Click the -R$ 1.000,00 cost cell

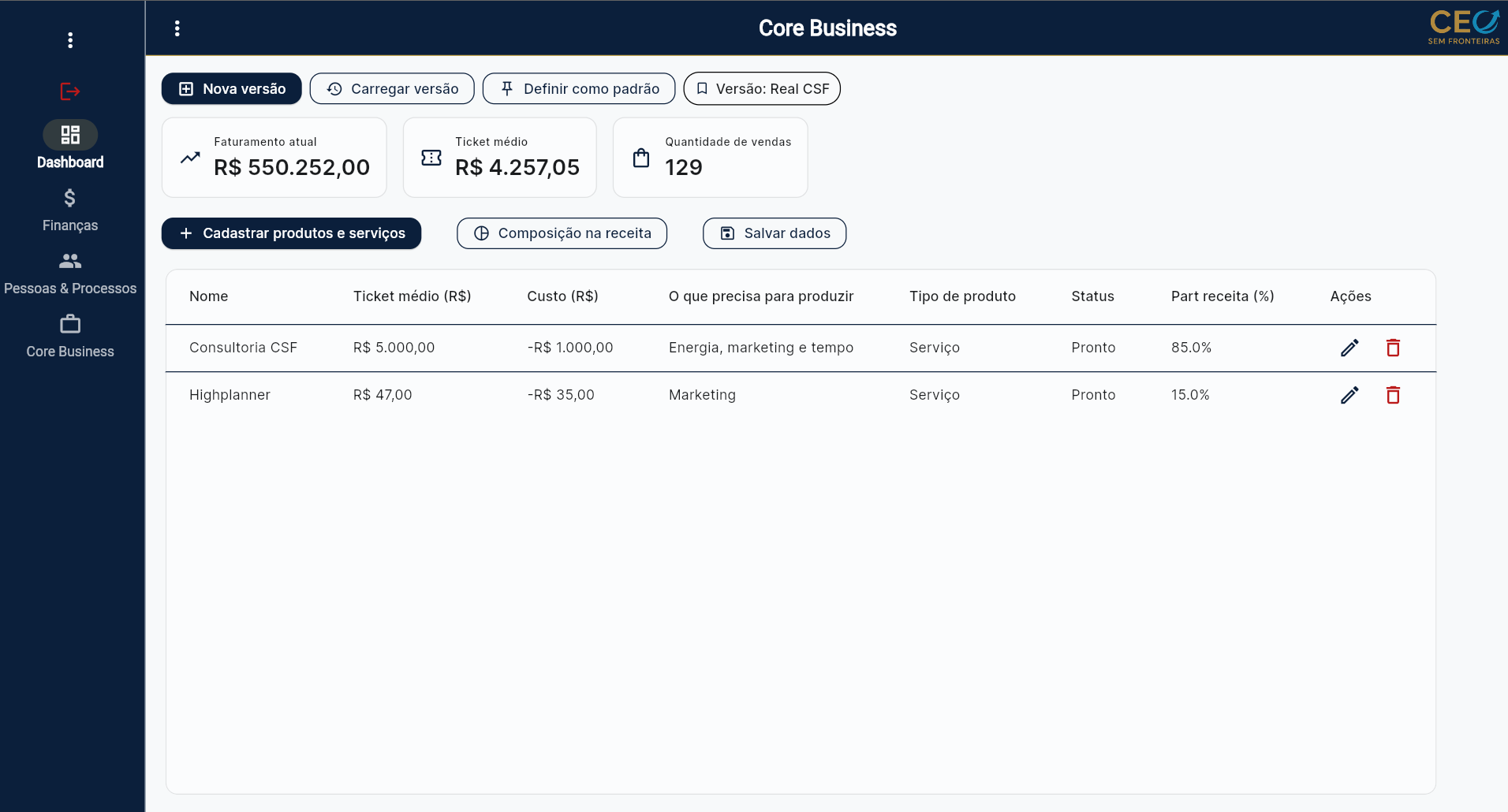570,348
